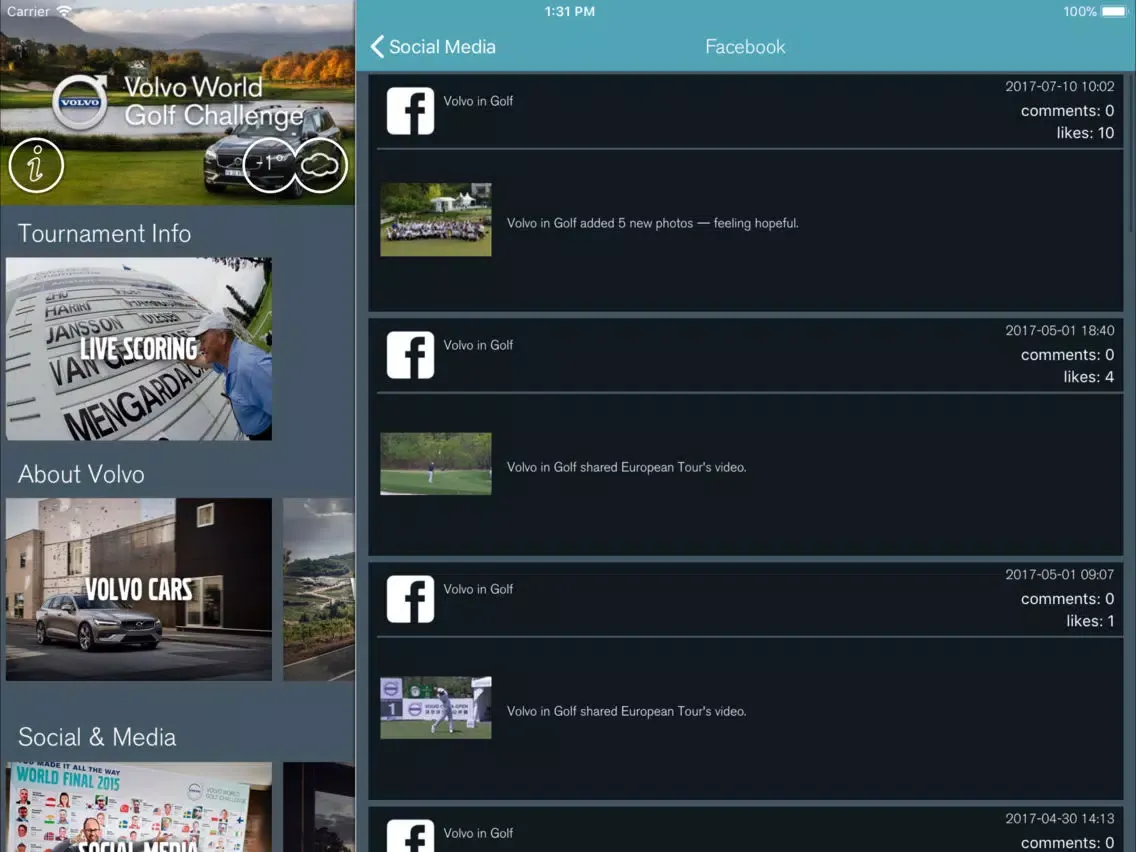Go back to Social Media
This screenshot has width=1136, height=852.
pyautogui.click(x=433, y=47)
